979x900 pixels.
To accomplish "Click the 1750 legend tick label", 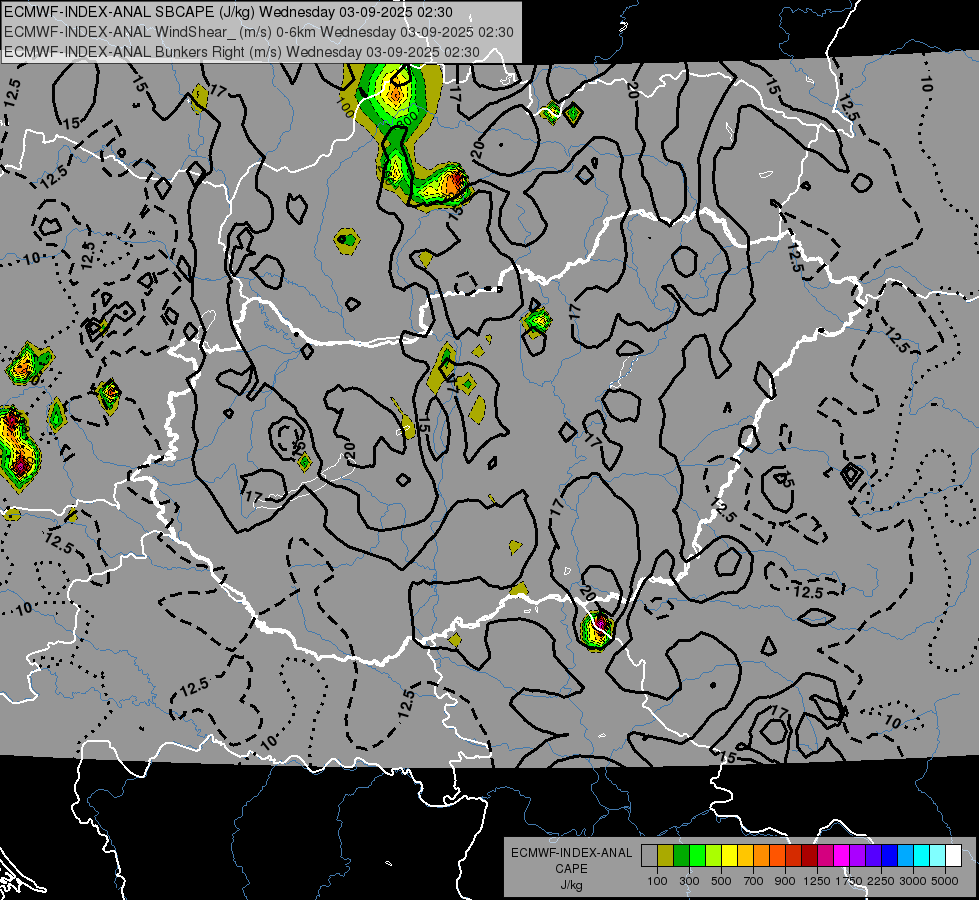I will [x=849, y=881].
